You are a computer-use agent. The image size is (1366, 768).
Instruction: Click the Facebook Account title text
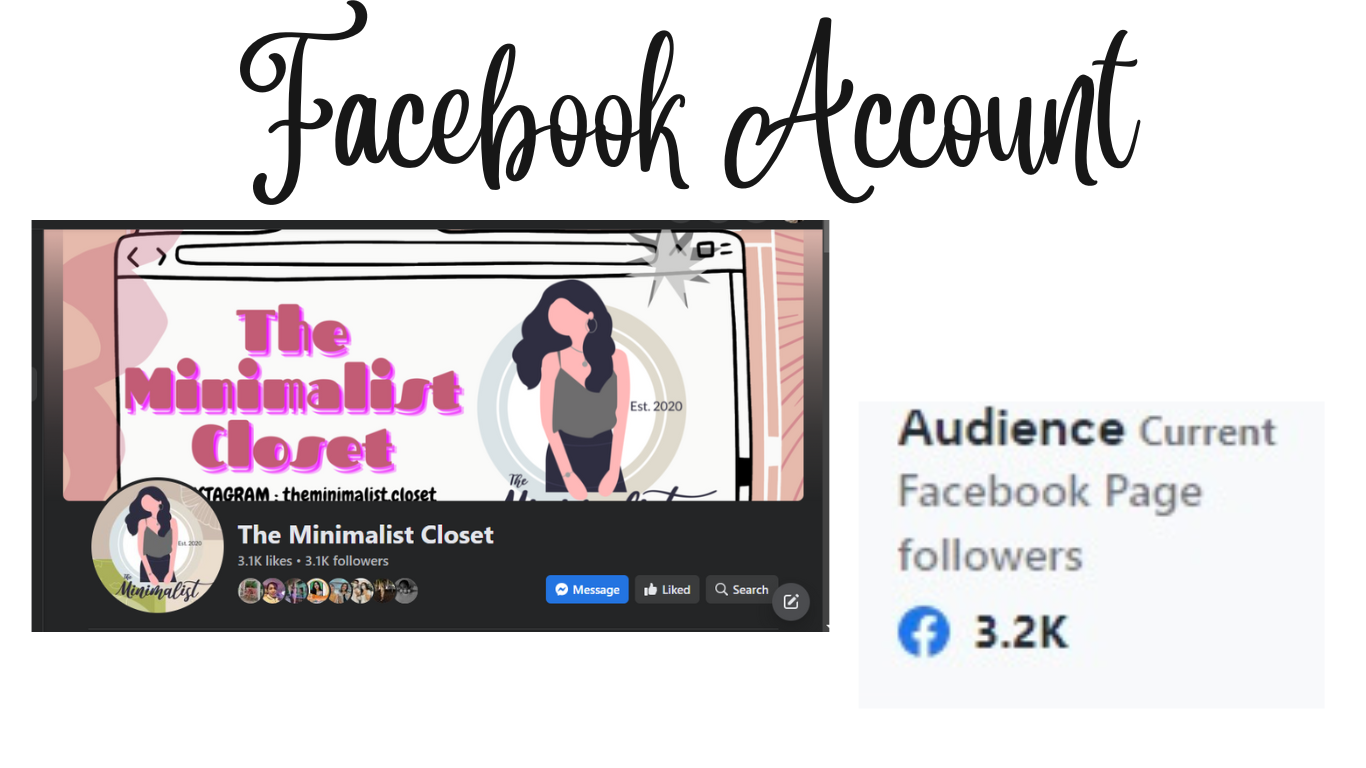click(x=689, y=103)
